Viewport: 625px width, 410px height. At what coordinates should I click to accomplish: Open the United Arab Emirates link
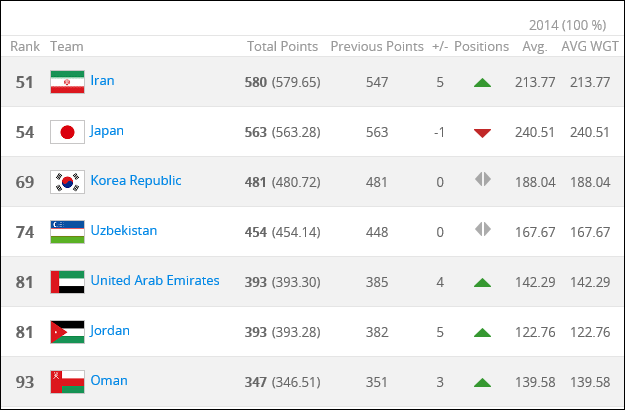[155, 281]
